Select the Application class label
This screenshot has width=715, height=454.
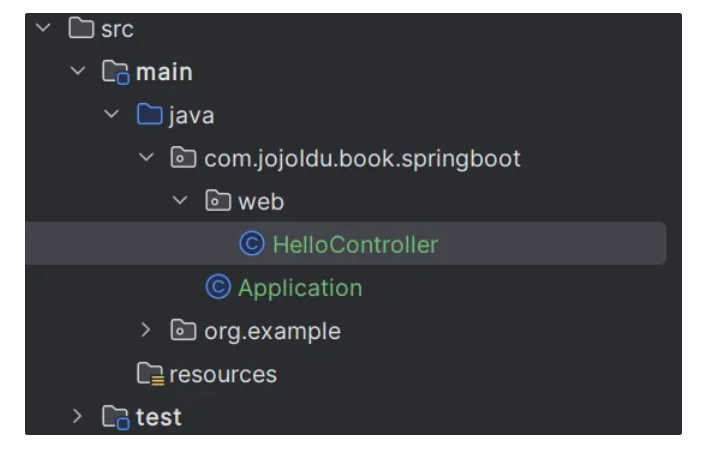300,289
